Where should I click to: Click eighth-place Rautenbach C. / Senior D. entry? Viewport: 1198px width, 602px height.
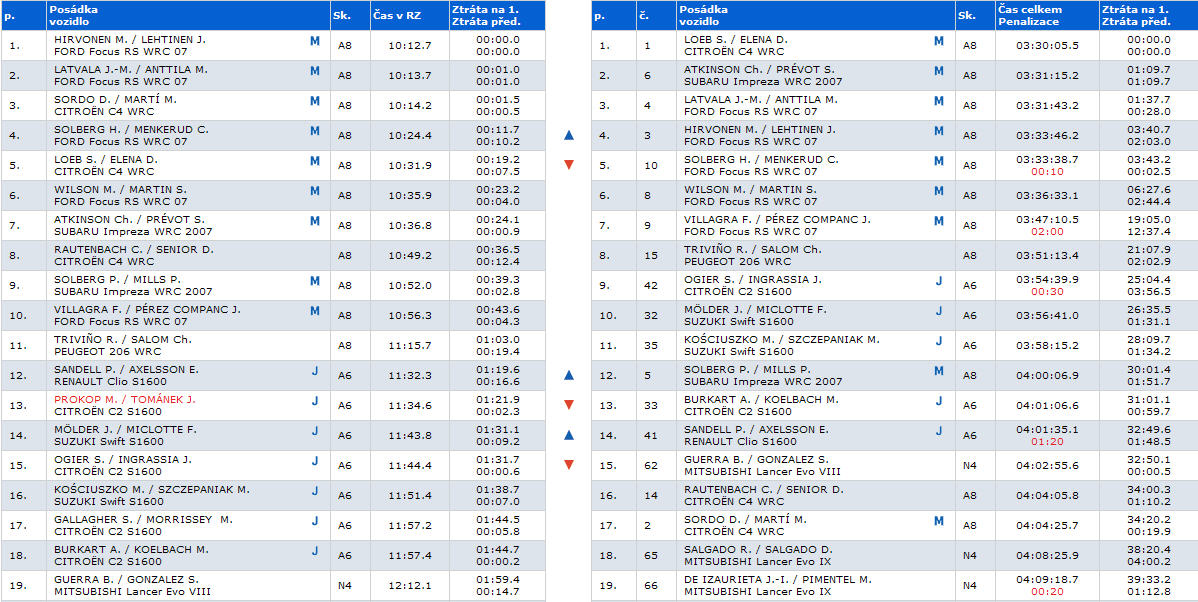pos(133,250)
